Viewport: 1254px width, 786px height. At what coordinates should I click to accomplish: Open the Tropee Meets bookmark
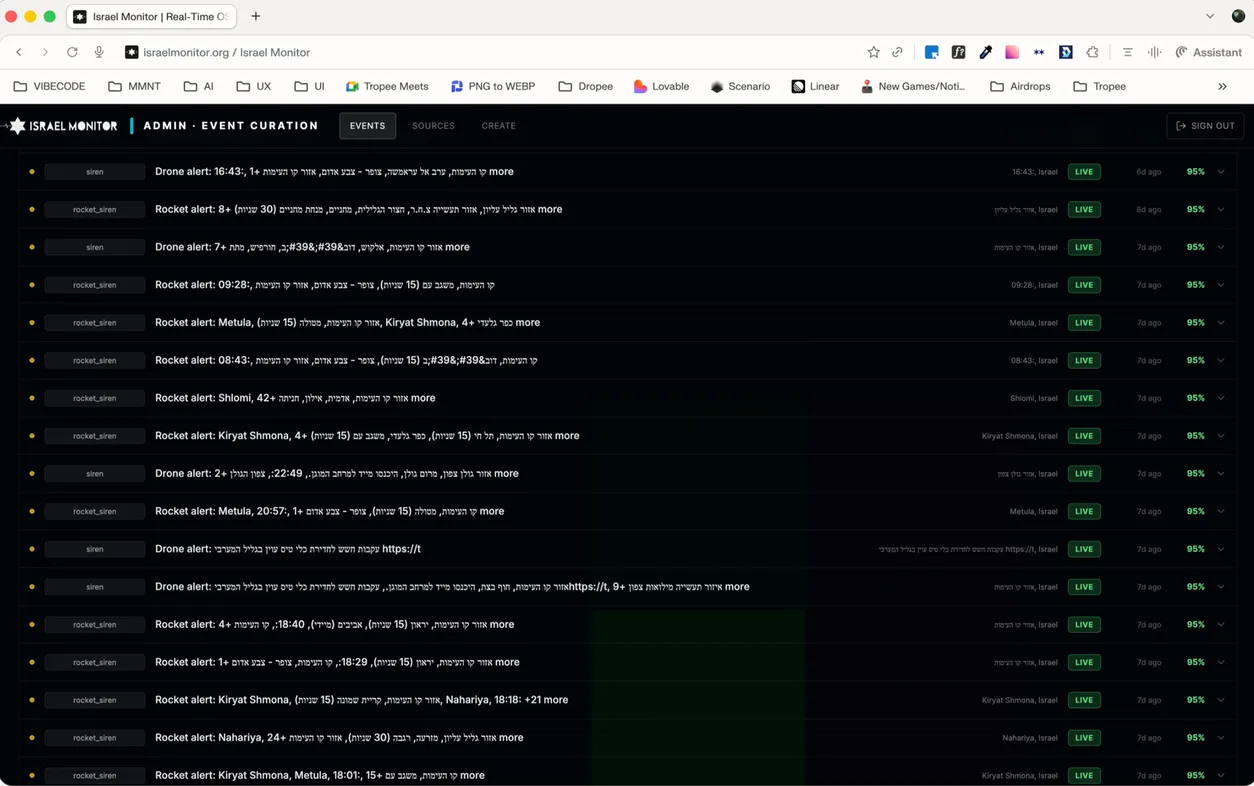[x=387, y=87]
